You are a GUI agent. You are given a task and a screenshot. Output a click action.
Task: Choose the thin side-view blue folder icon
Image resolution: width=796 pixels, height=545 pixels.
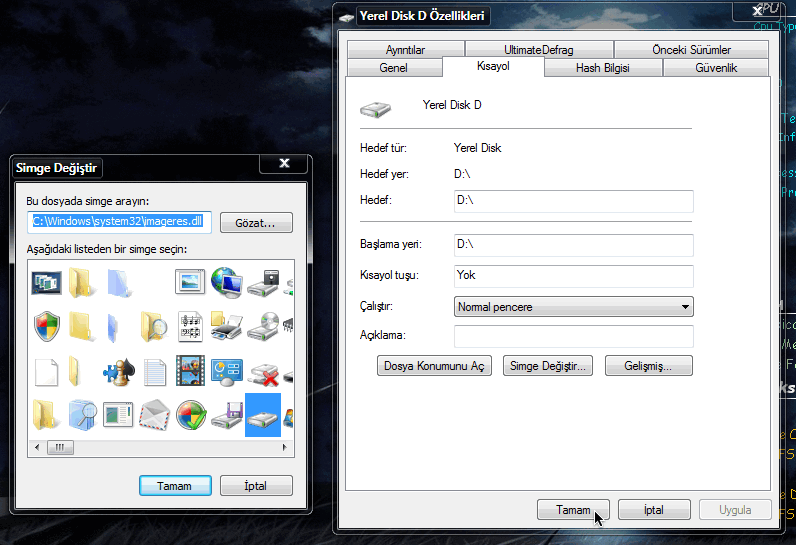[113, 328]
